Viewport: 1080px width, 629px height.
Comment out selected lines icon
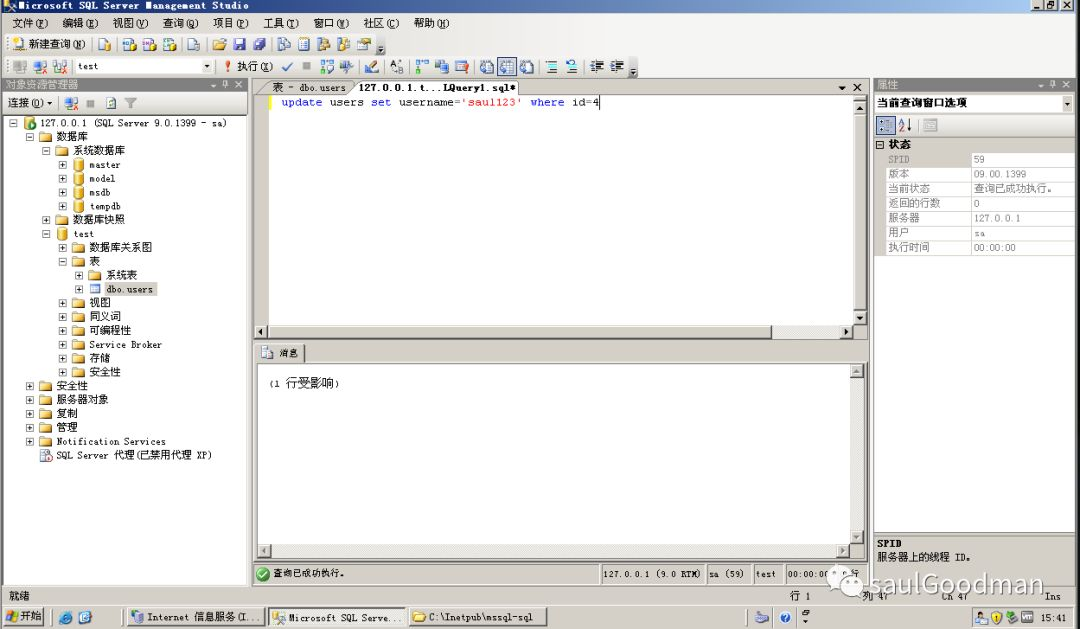pyautogui.click(x=551, y=66)
